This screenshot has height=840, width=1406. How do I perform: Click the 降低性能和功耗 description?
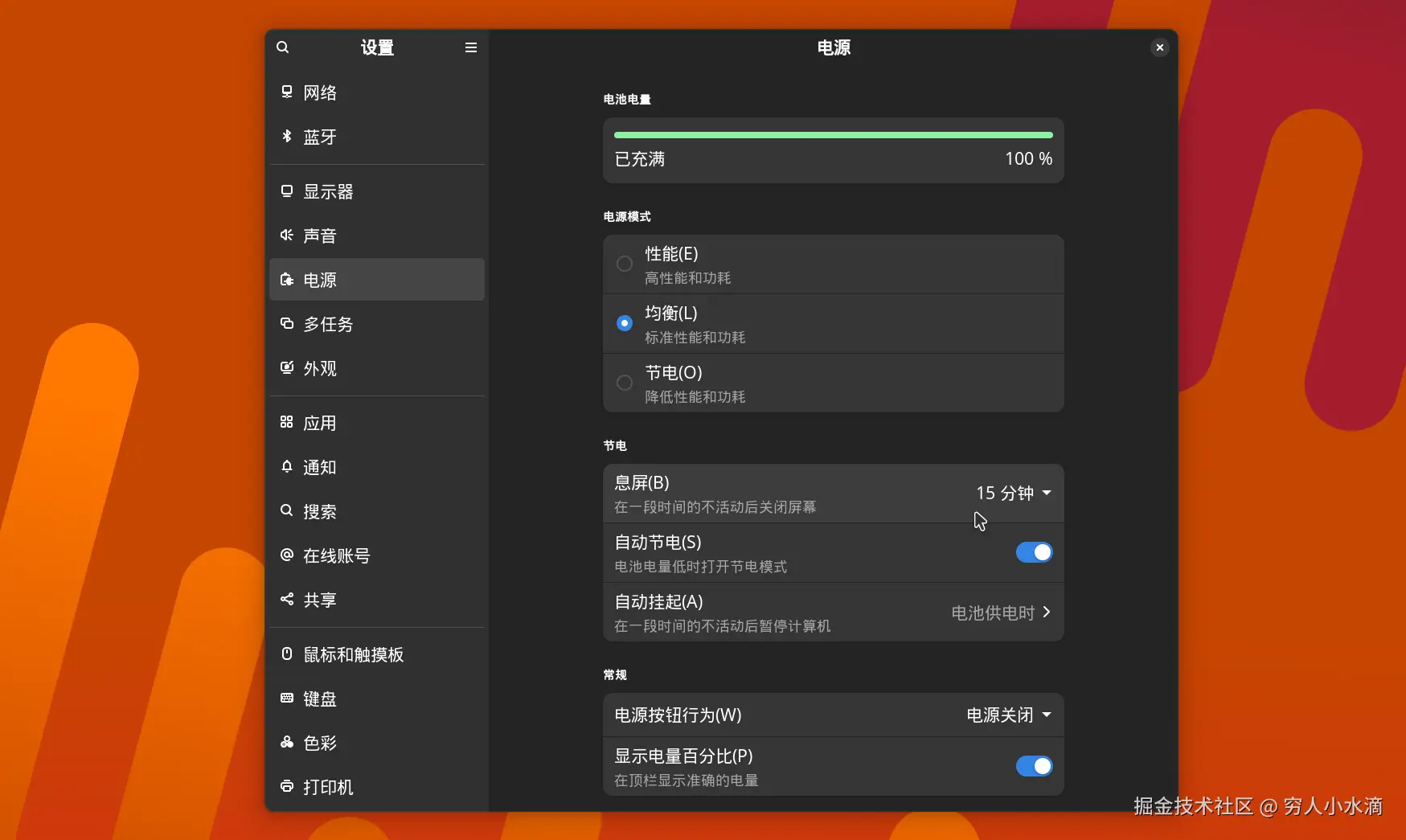695,397
